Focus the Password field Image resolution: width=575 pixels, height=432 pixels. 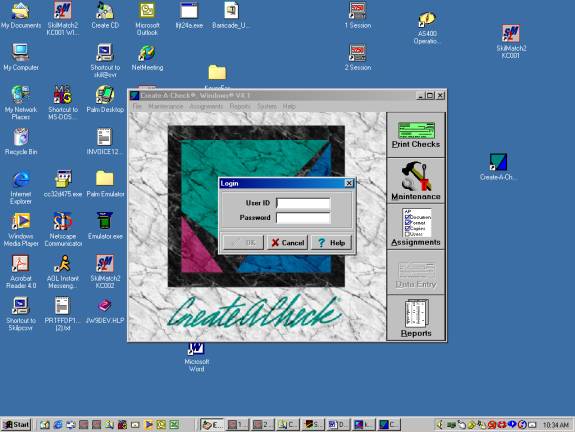pyautogui.click(x=303, y=218)
